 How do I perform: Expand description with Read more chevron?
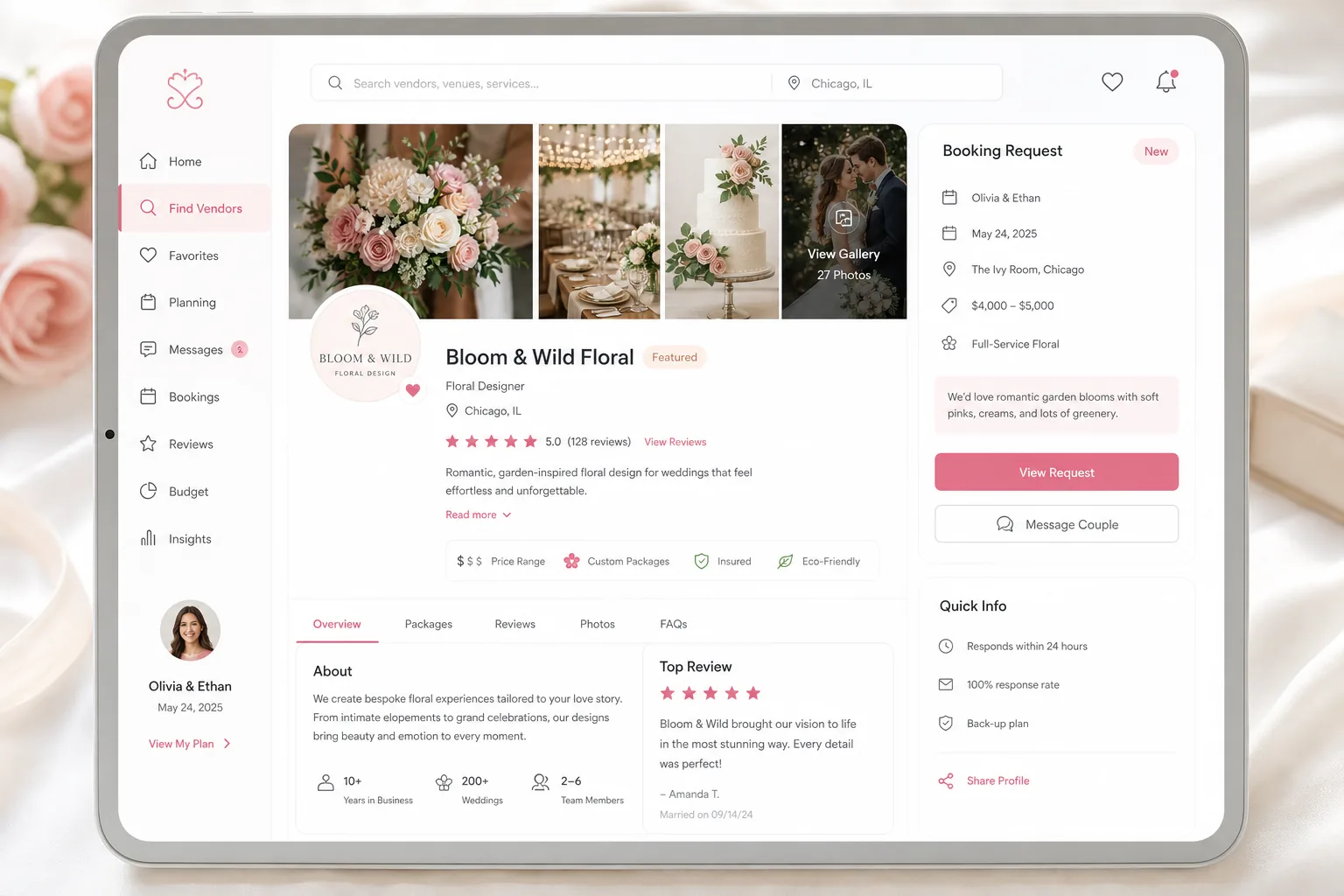coord(507,514)
